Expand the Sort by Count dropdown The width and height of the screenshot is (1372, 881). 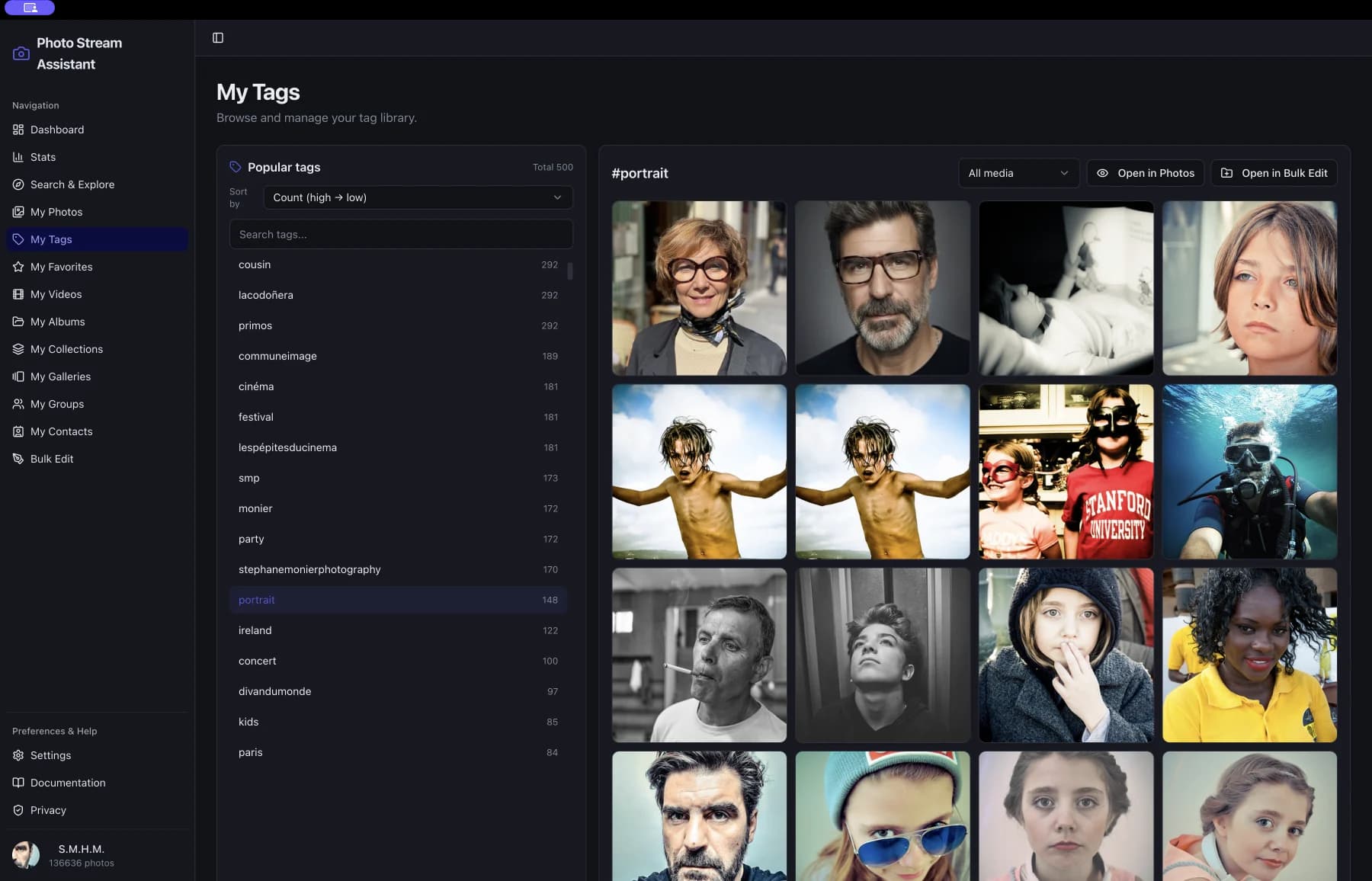pyautogui.click(x=418, y=197)
